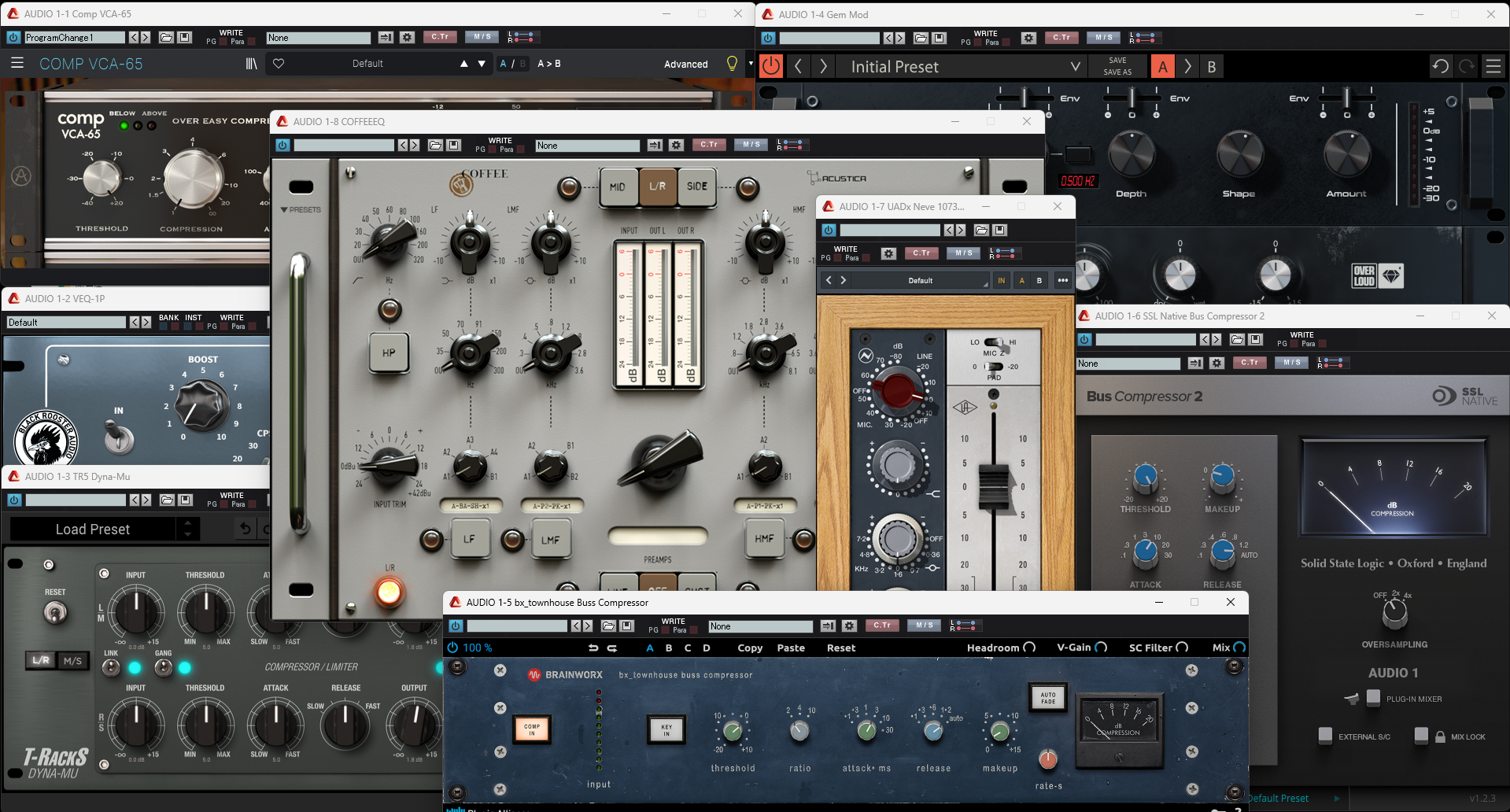Toggle HMF band button in COFFEEEQ
Image resolution: width=1510 pixels, height=812 pixels.
(764, 539)
